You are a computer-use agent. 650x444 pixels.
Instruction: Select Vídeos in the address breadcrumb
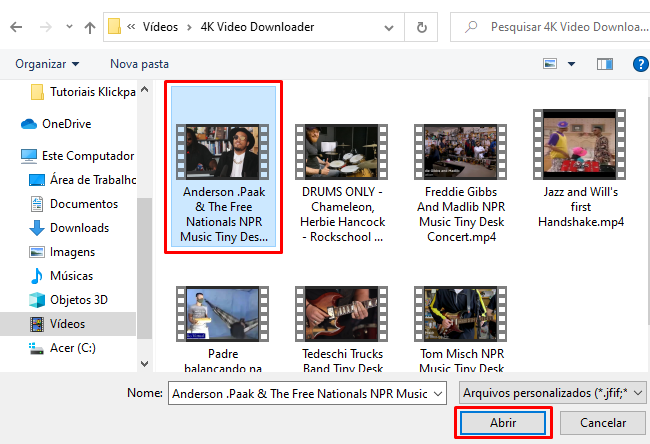(160, 27)
